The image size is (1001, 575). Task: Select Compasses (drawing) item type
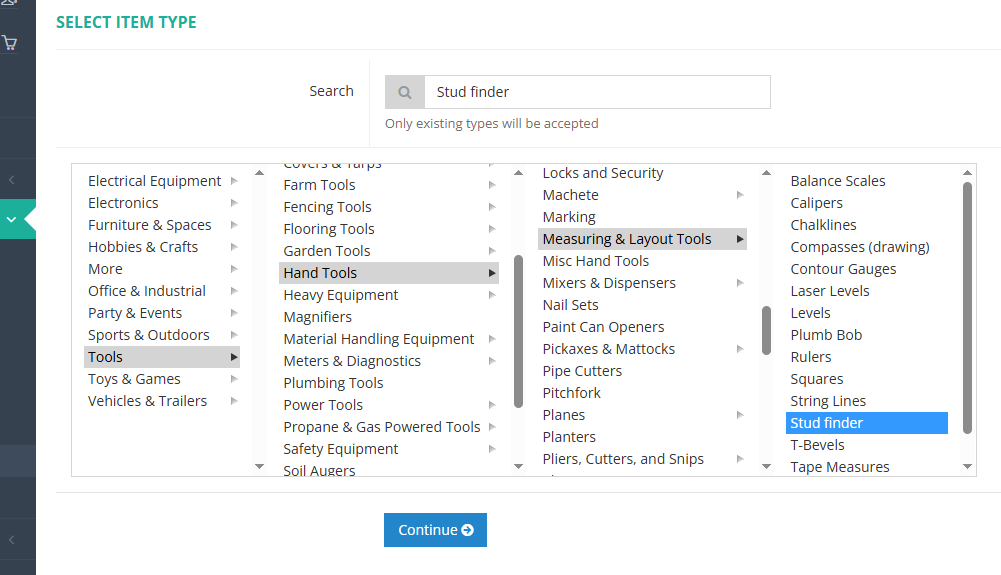click(x=860, y=247)
